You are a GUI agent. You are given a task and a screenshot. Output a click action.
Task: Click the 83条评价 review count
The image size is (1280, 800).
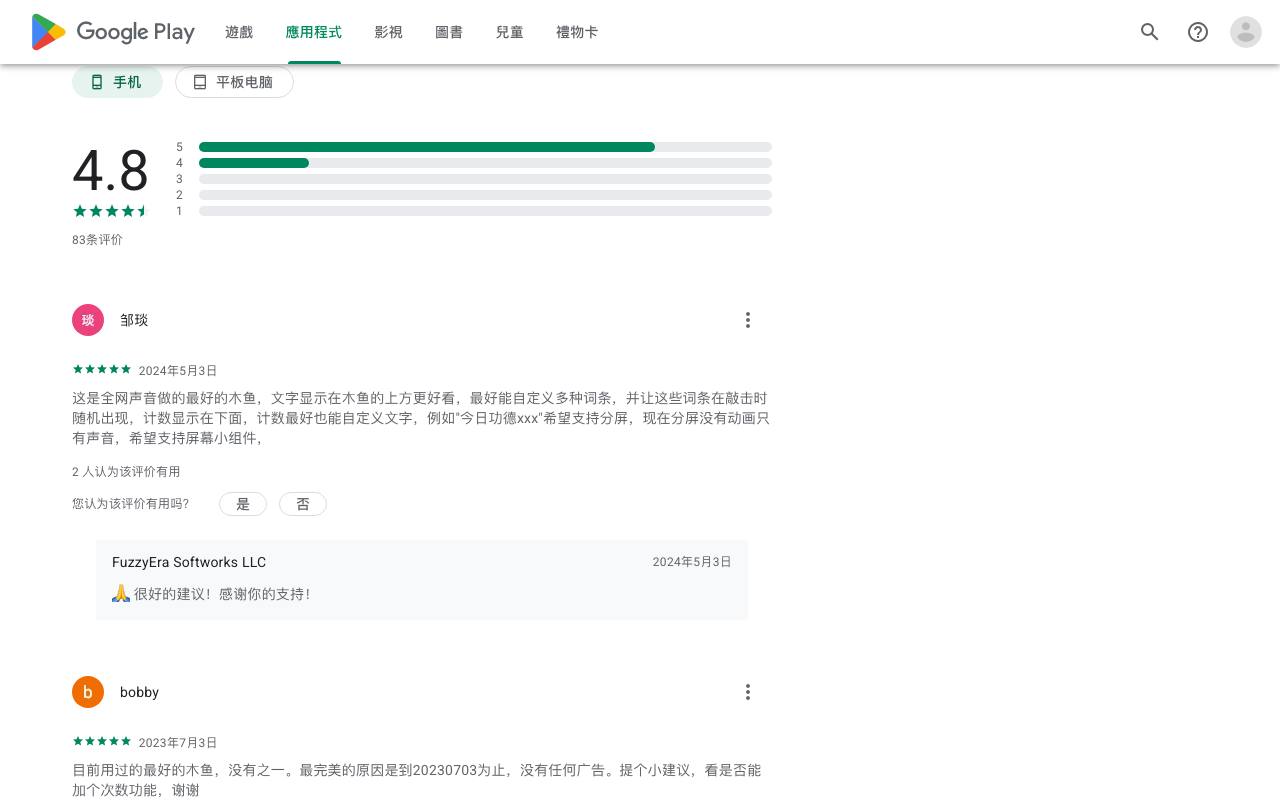97,240
